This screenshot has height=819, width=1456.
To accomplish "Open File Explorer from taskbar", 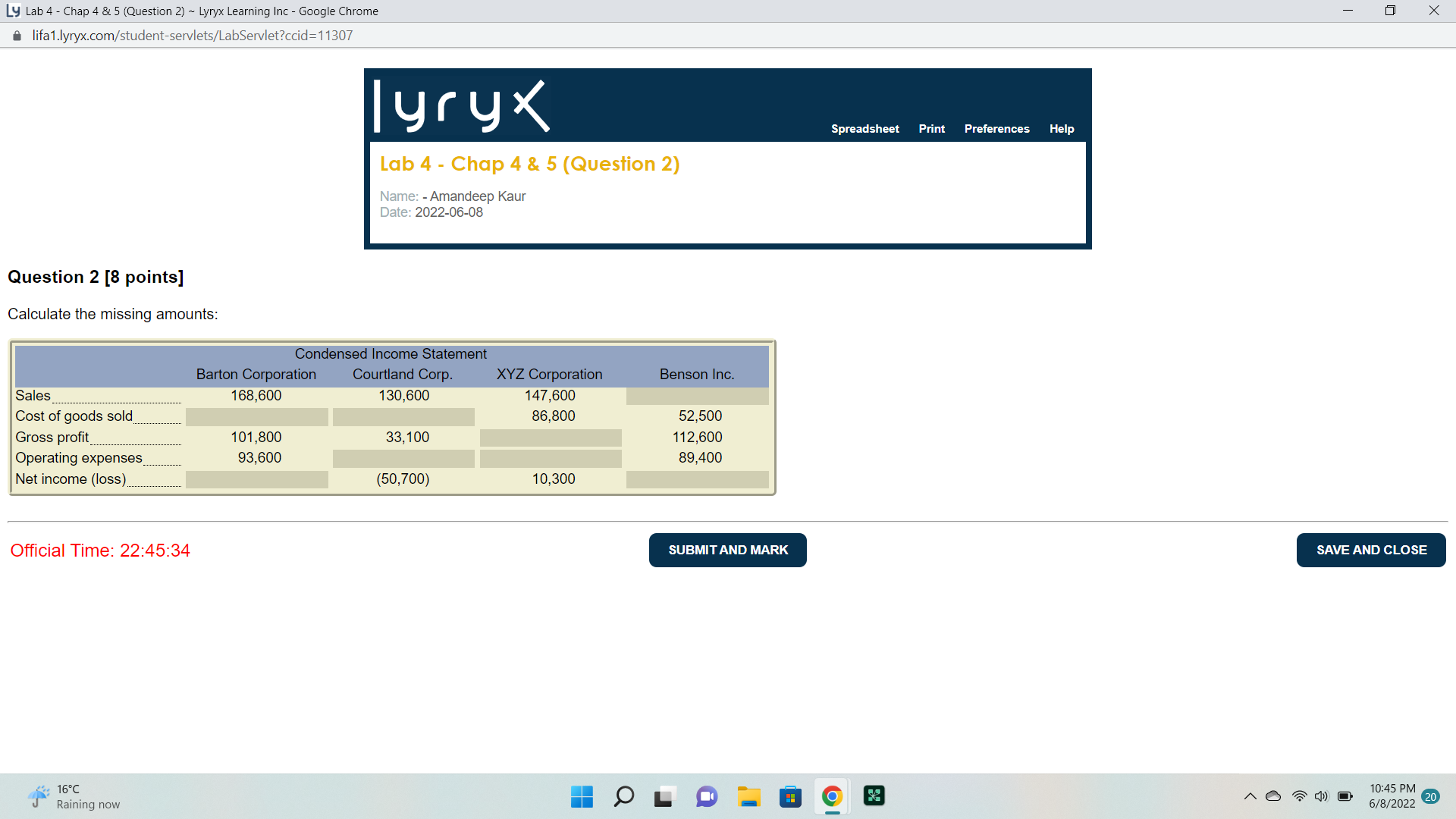I will coord(748,796).
